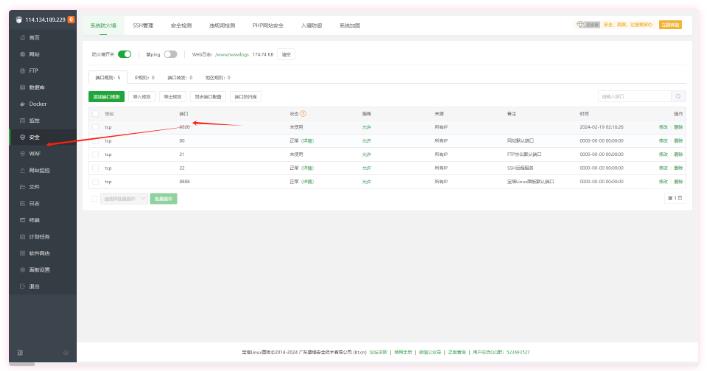Open the 监控 monitoring sidebar item
This screenshot has height=371, width=707.
(x=43, y=121)
